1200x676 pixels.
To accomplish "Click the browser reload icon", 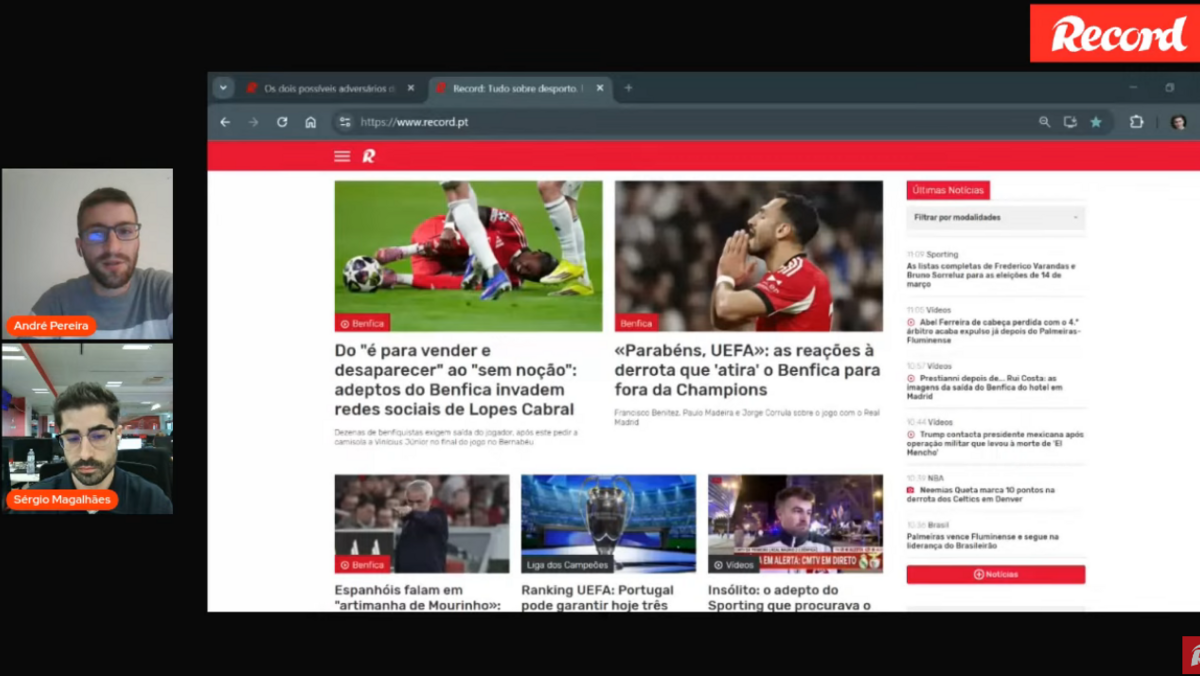I will point(282,122).
